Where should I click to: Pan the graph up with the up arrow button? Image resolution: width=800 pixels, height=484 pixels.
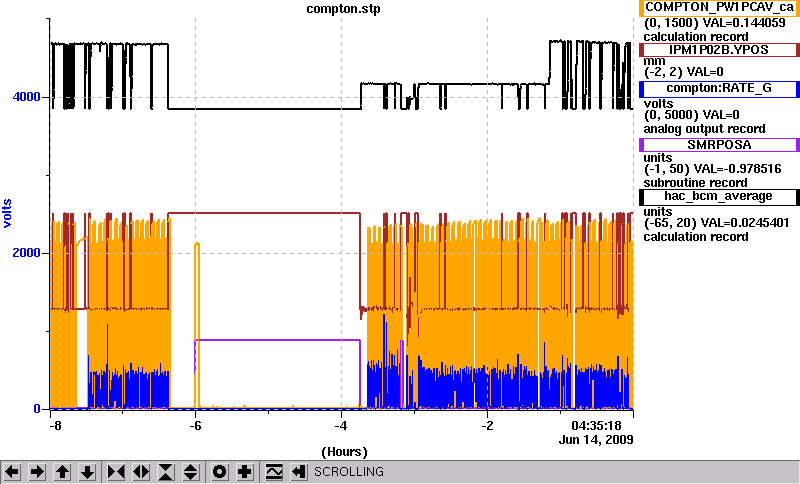pos(63,472)
